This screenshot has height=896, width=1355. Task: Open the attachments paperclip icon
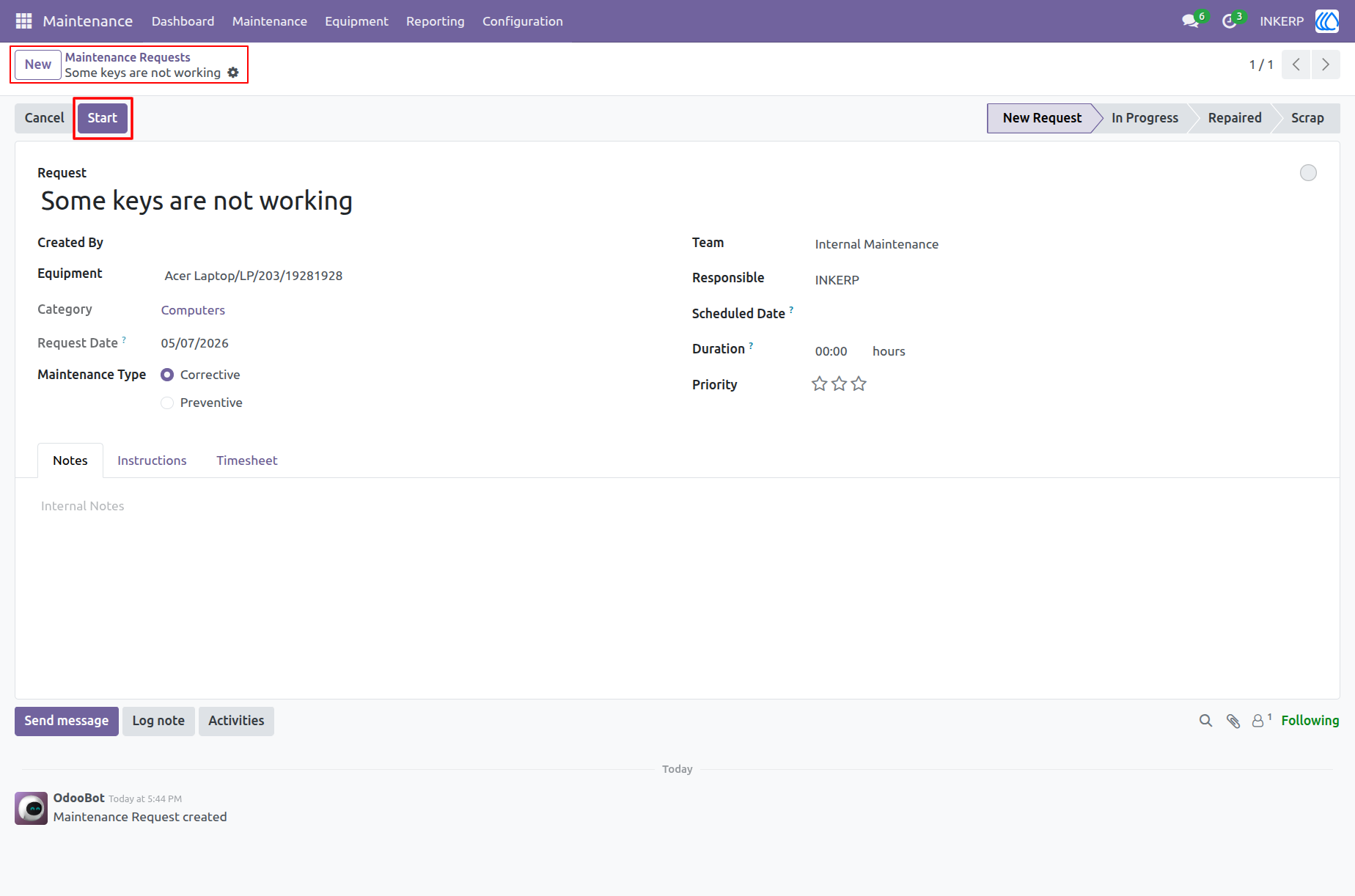(1233, 721)
